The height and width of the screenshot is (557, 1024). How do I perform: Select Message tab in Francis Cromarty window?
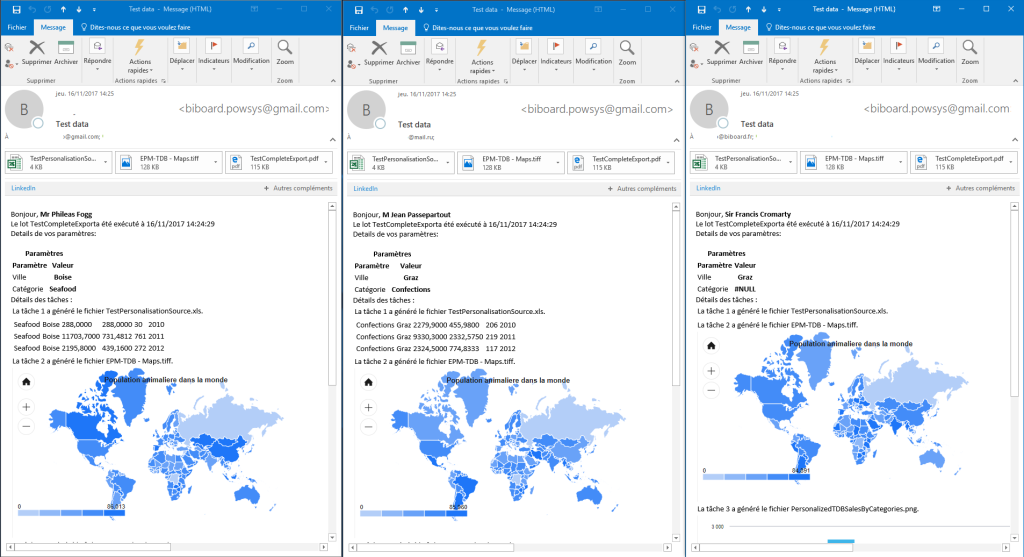pyautogui.click(x=738, y=27)
